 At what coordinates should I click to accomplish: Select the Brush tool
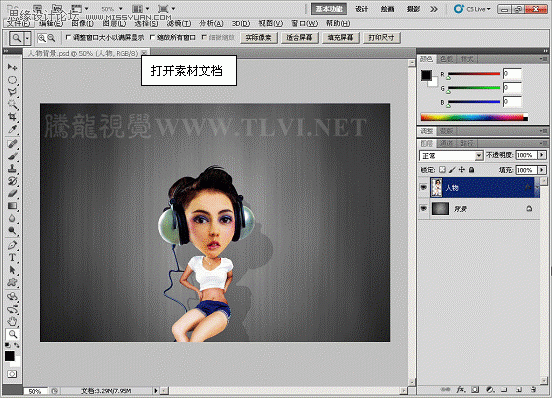point(12,156)
